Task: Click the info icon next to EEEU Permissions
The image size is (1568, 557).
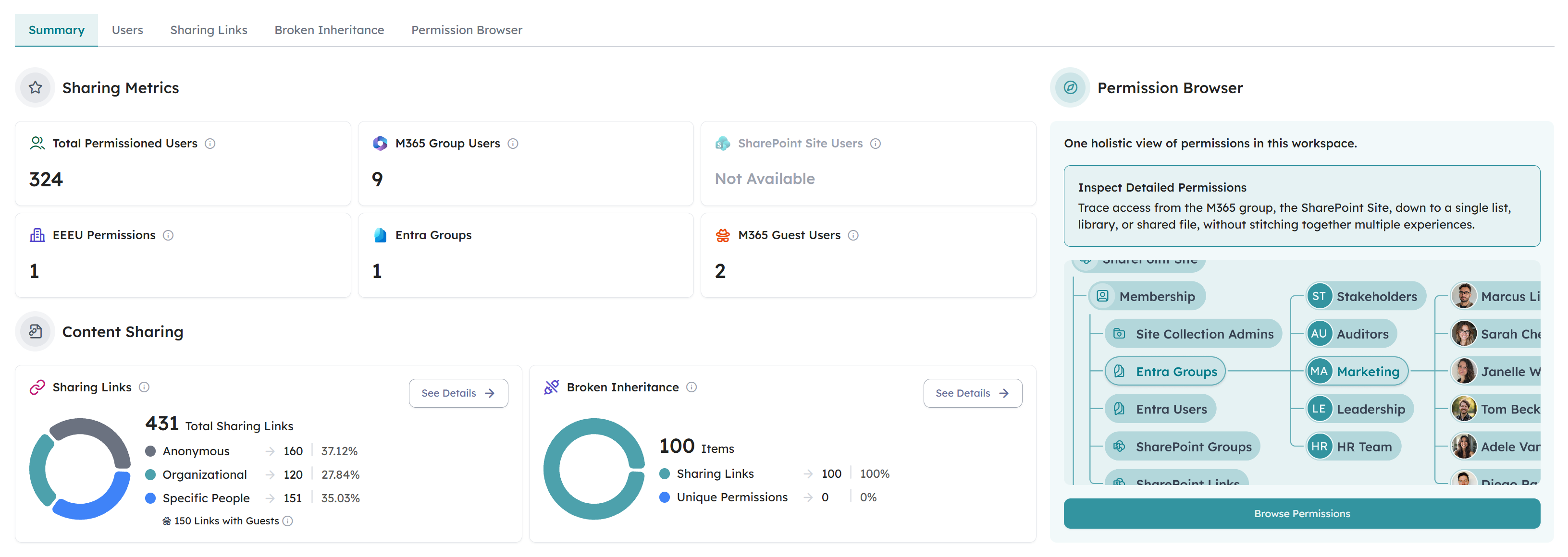Action: click(x=168, y=235)
